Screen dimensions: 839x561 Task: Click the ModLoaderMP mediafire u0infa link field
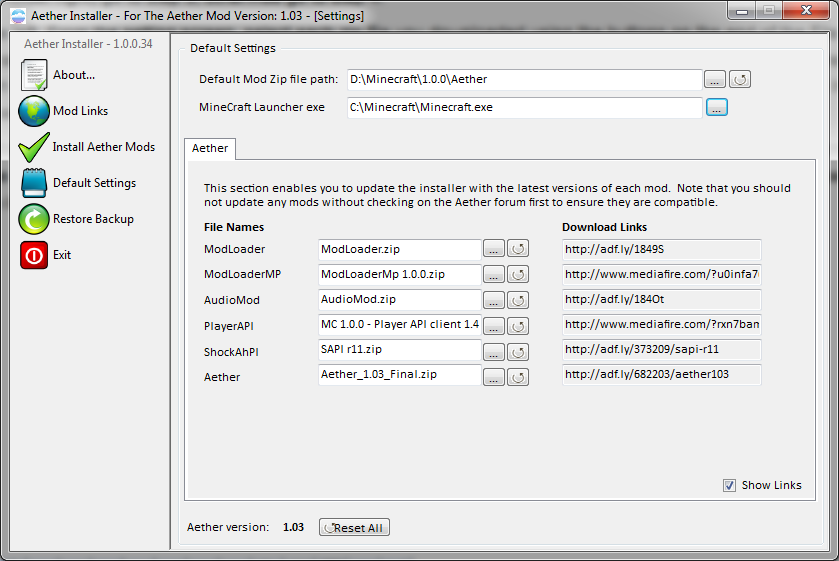[662, 275]
